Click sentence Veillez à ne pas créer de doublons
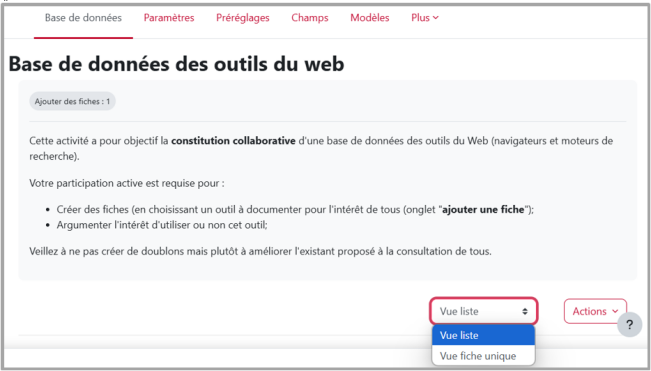This screenshot has width=651, height=371. (260, 251)
